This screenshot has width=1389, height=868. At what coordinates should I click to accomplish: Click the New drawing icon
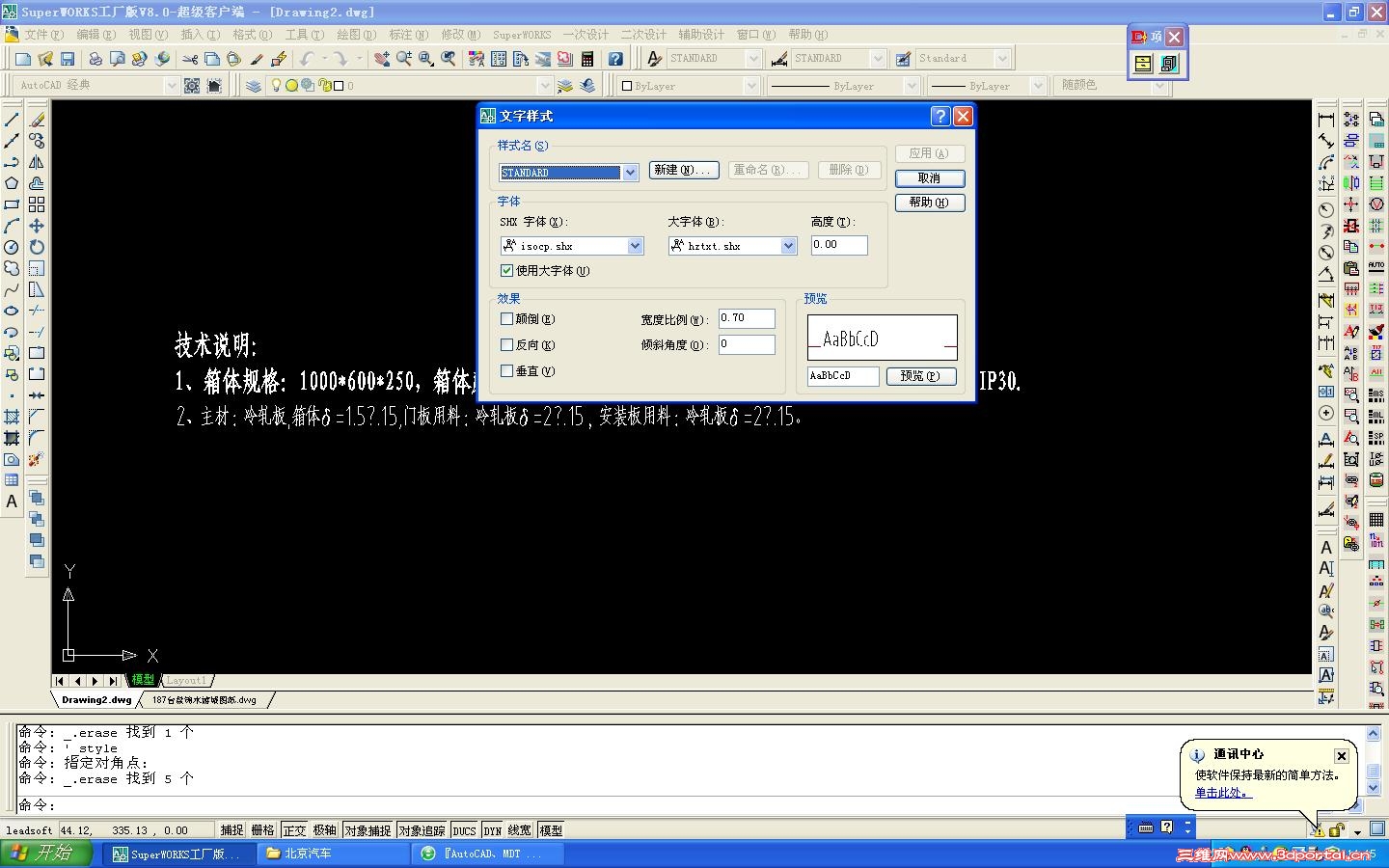[x=23, y=59]
